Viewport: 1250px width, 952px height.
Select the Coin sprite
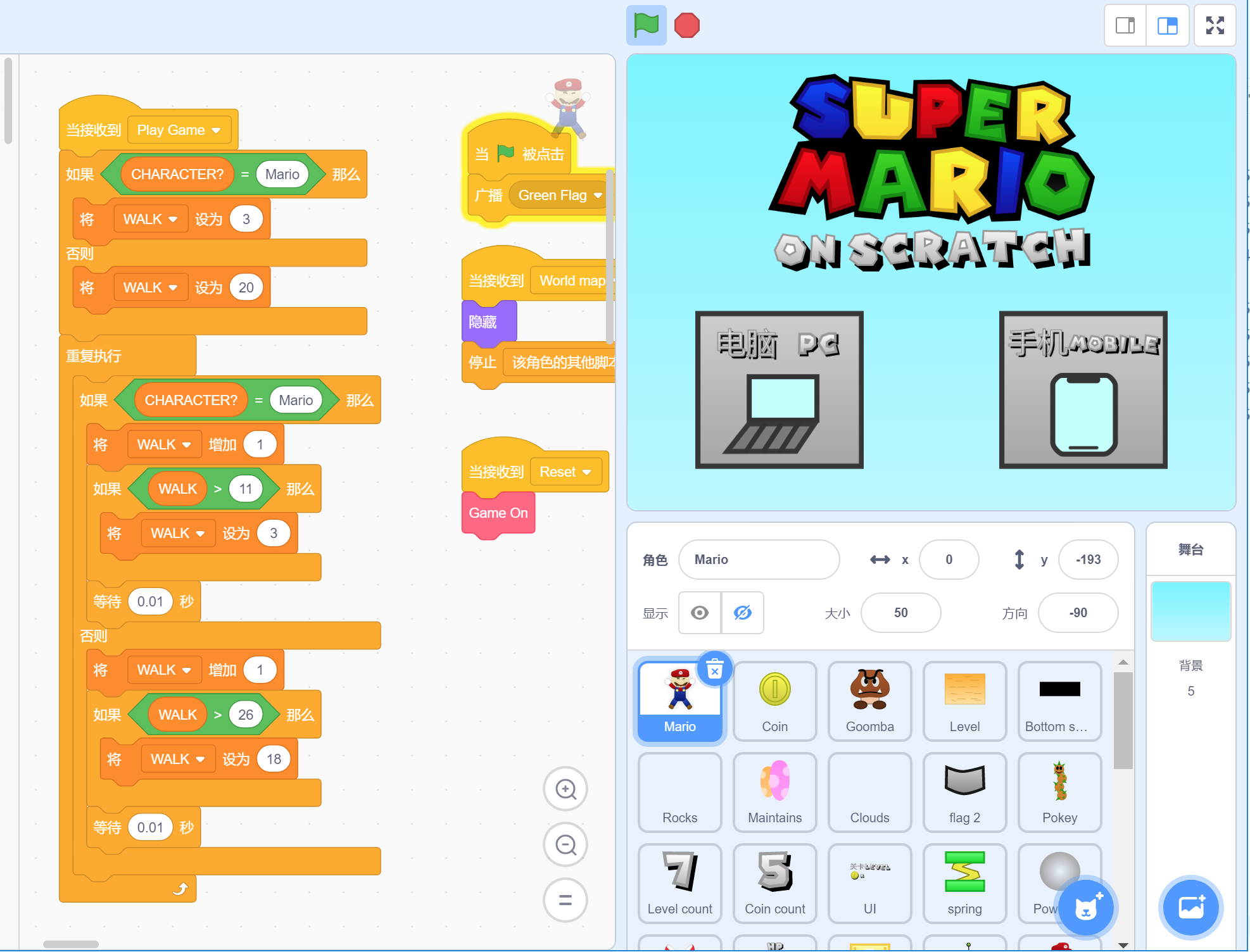coord(774,701)
